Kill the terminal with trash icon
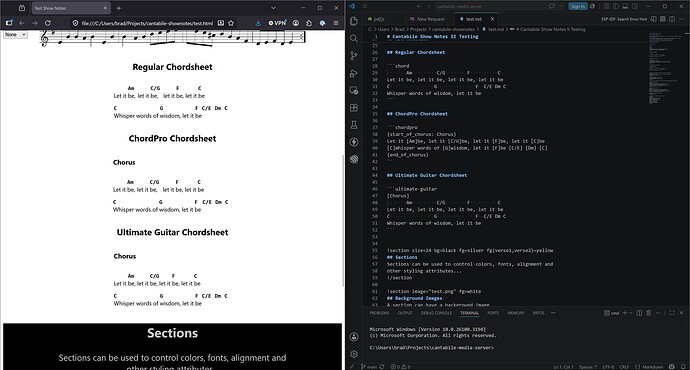This screenshot has height=370, width=690. click(x=648, y=313)
